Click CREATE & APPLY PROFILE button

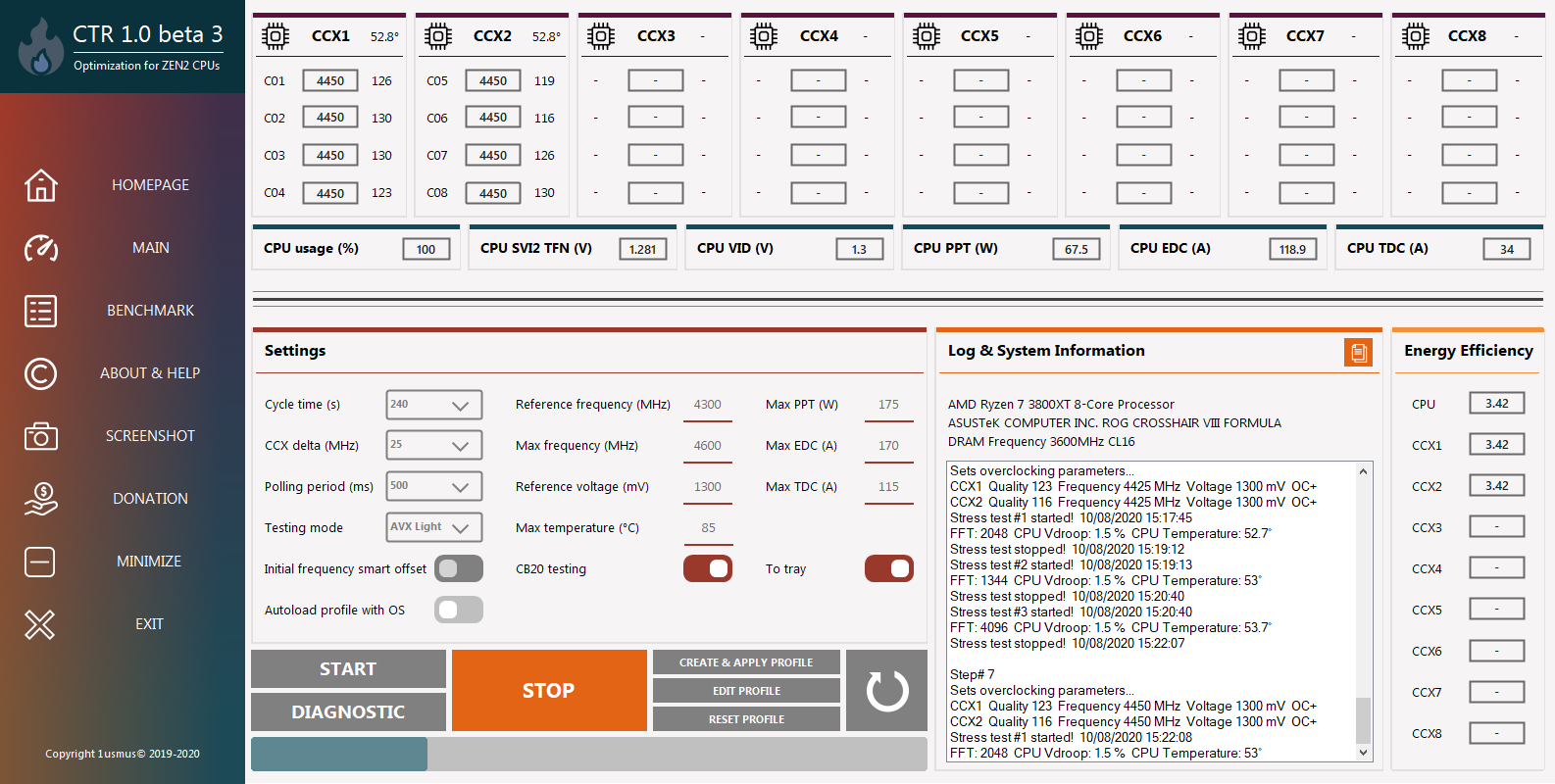(x=746, y=662)
